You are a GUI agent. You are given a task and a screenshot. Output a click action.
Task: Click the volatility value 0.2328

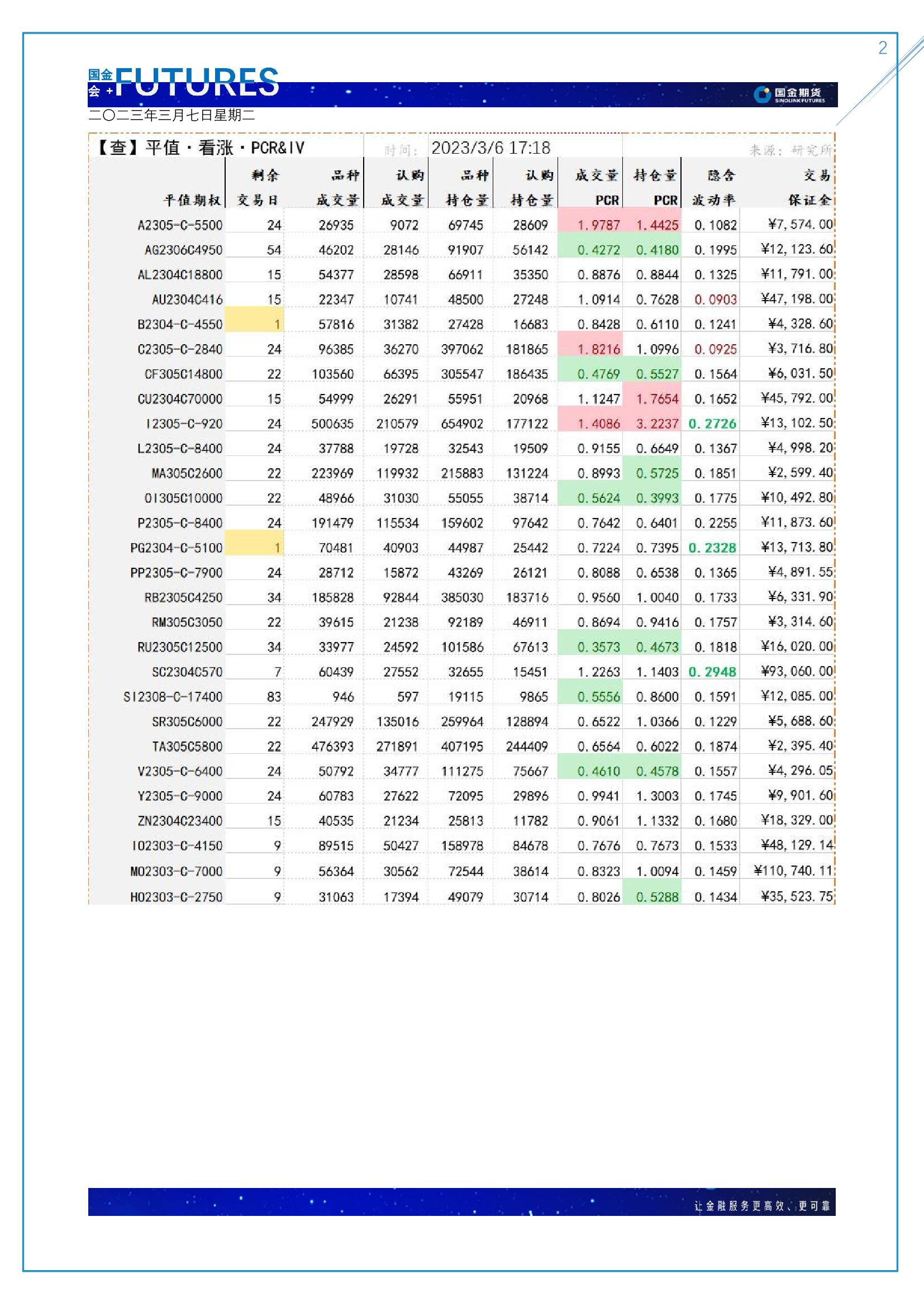pyautogui.click(x=712, y=548)
